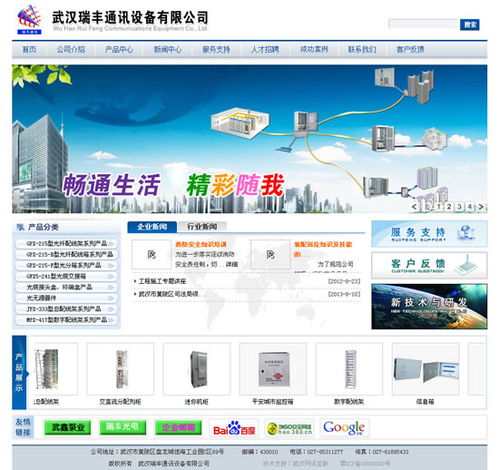Open 光无源器件 category
Viewport: 499px width, 470px height.
67,298
